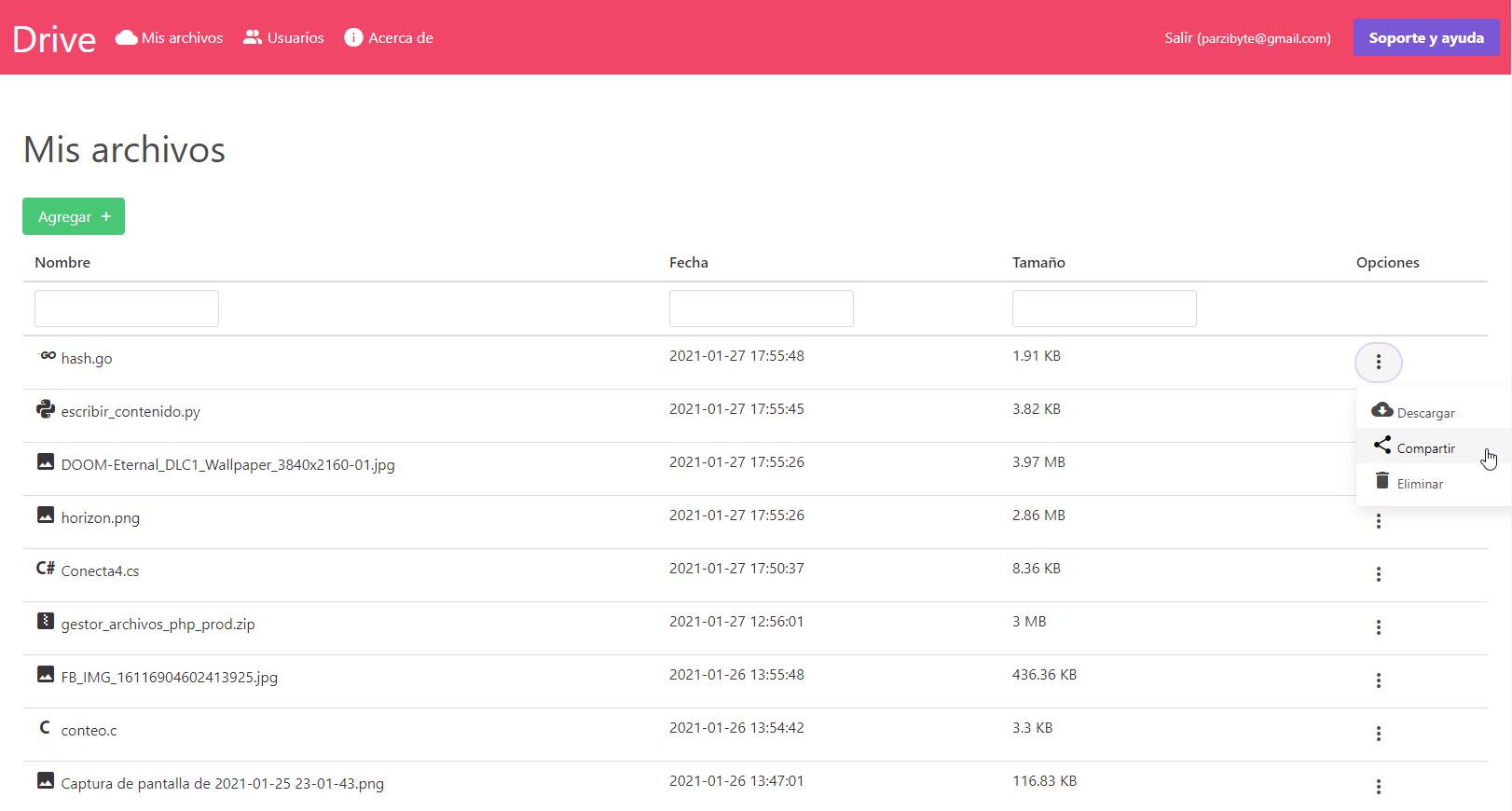This screenshot has height=811, width=1512.
Task: Sort by the Tamaño column header
Action: point(1038,262)
